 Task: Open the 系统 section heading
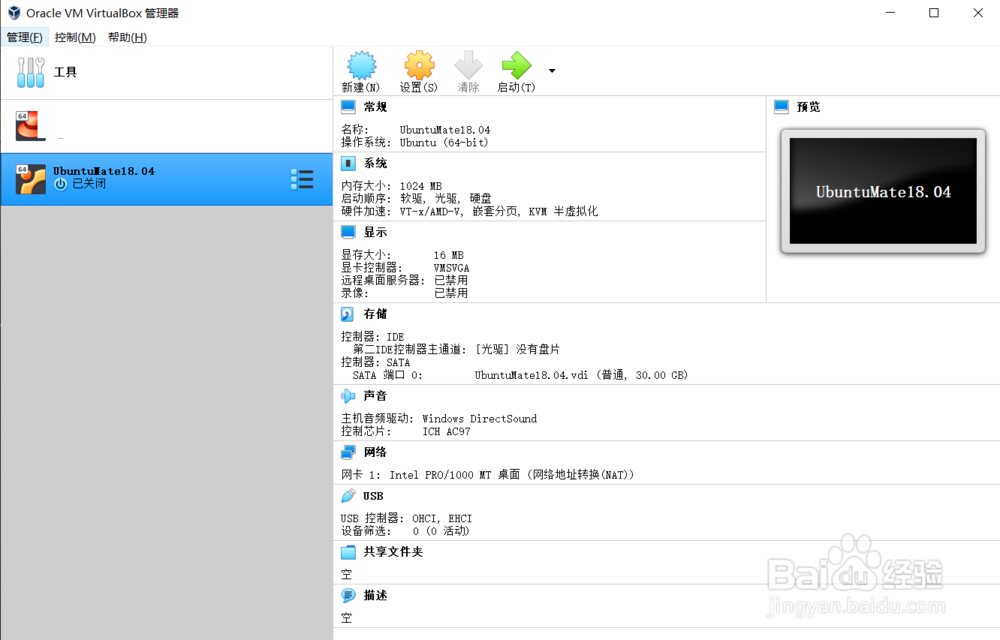tap(375, 163)
